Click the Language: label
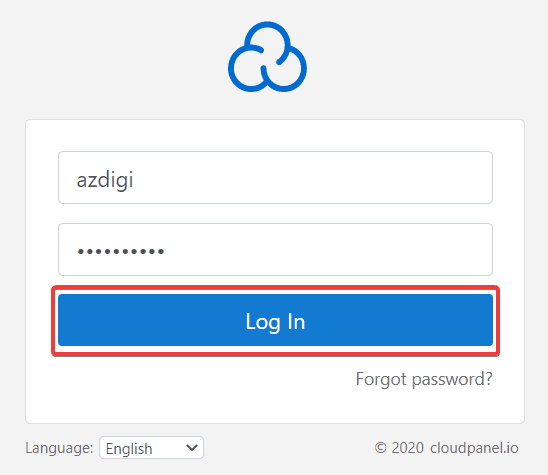 coord(59,448)
